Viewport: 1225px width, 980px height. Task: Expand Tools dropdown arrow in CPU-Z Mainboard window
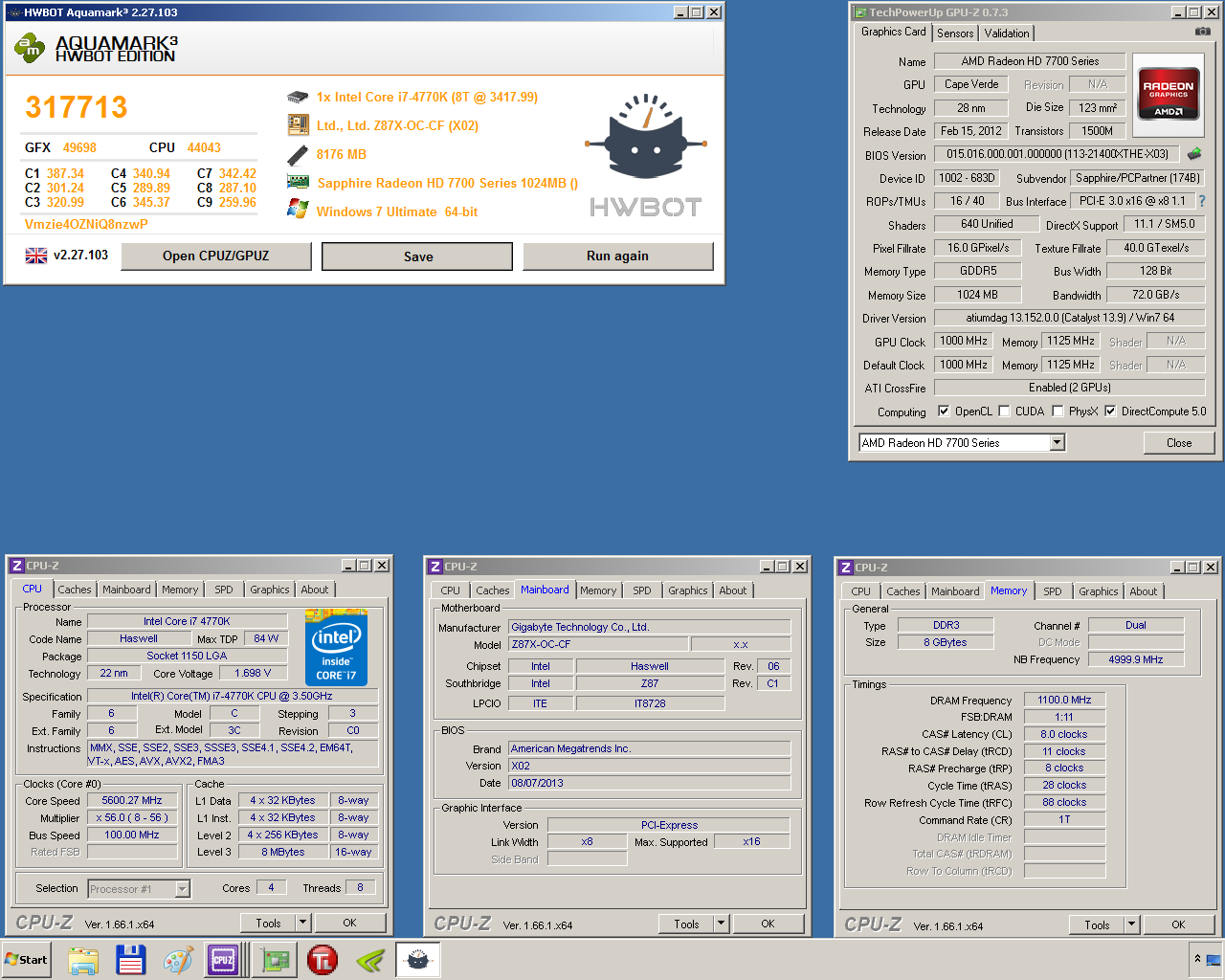pos(720,924)
